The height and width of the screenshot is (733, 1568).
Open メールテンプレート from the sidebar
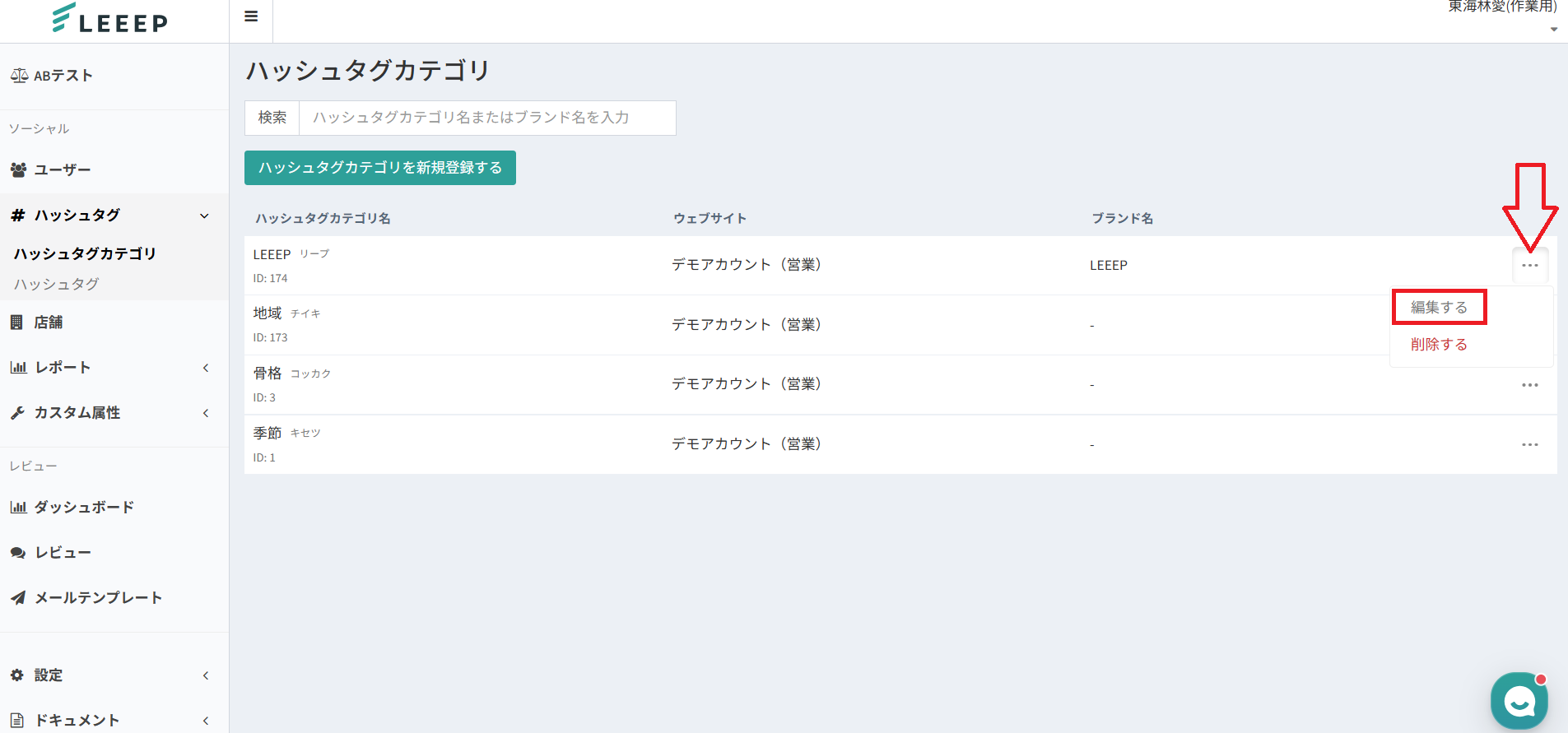pos(97,598)
